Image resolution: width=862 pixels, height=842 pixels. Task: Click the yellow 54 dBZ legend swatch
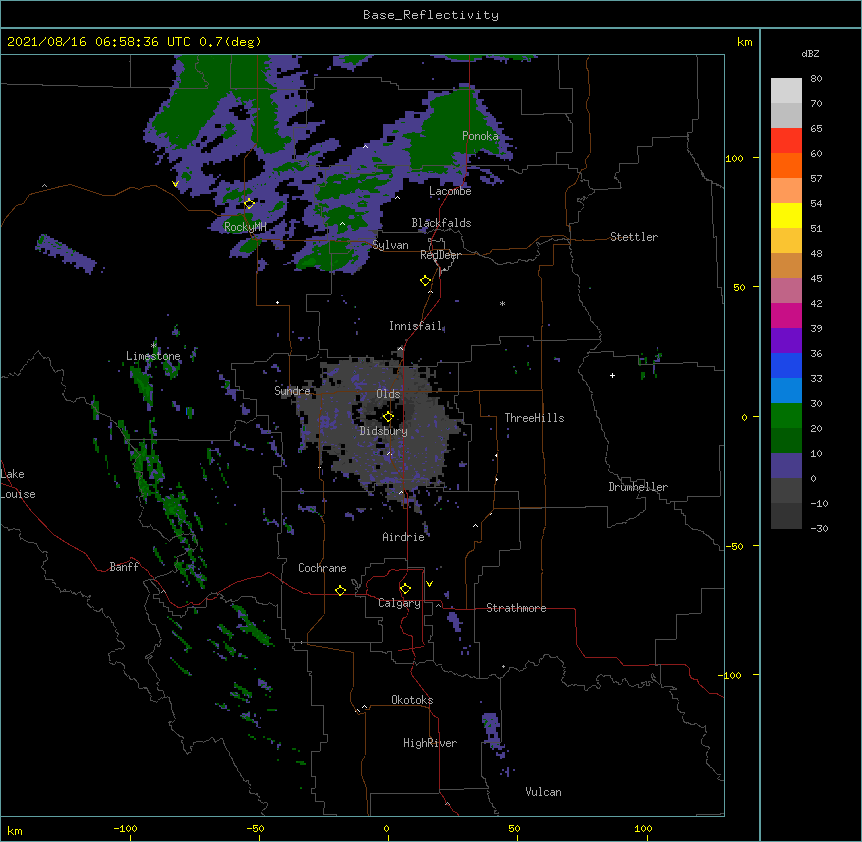point(786,215)
